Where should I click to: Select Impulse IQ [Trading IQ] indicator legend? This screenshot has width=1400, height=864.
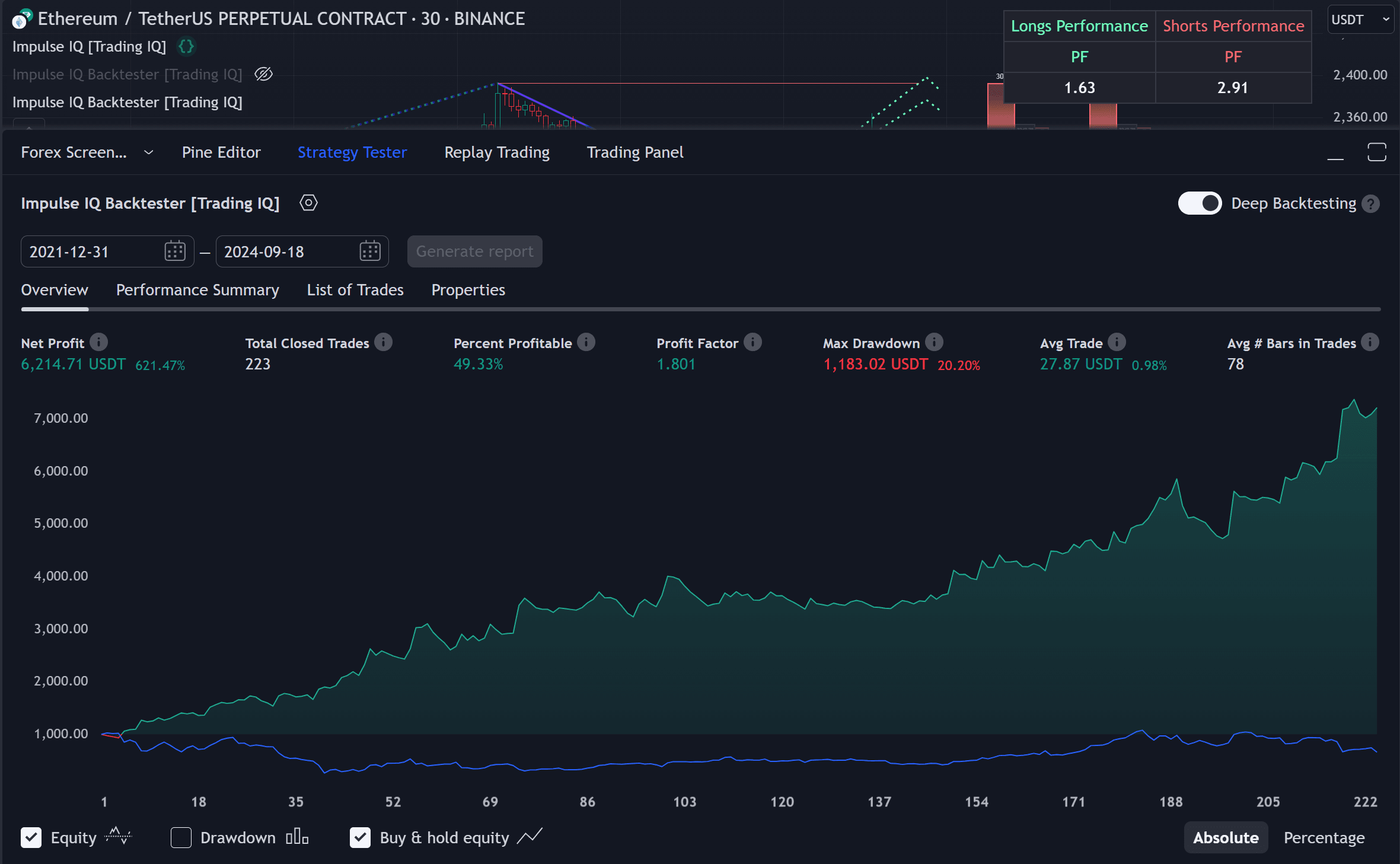coord(89,46)
